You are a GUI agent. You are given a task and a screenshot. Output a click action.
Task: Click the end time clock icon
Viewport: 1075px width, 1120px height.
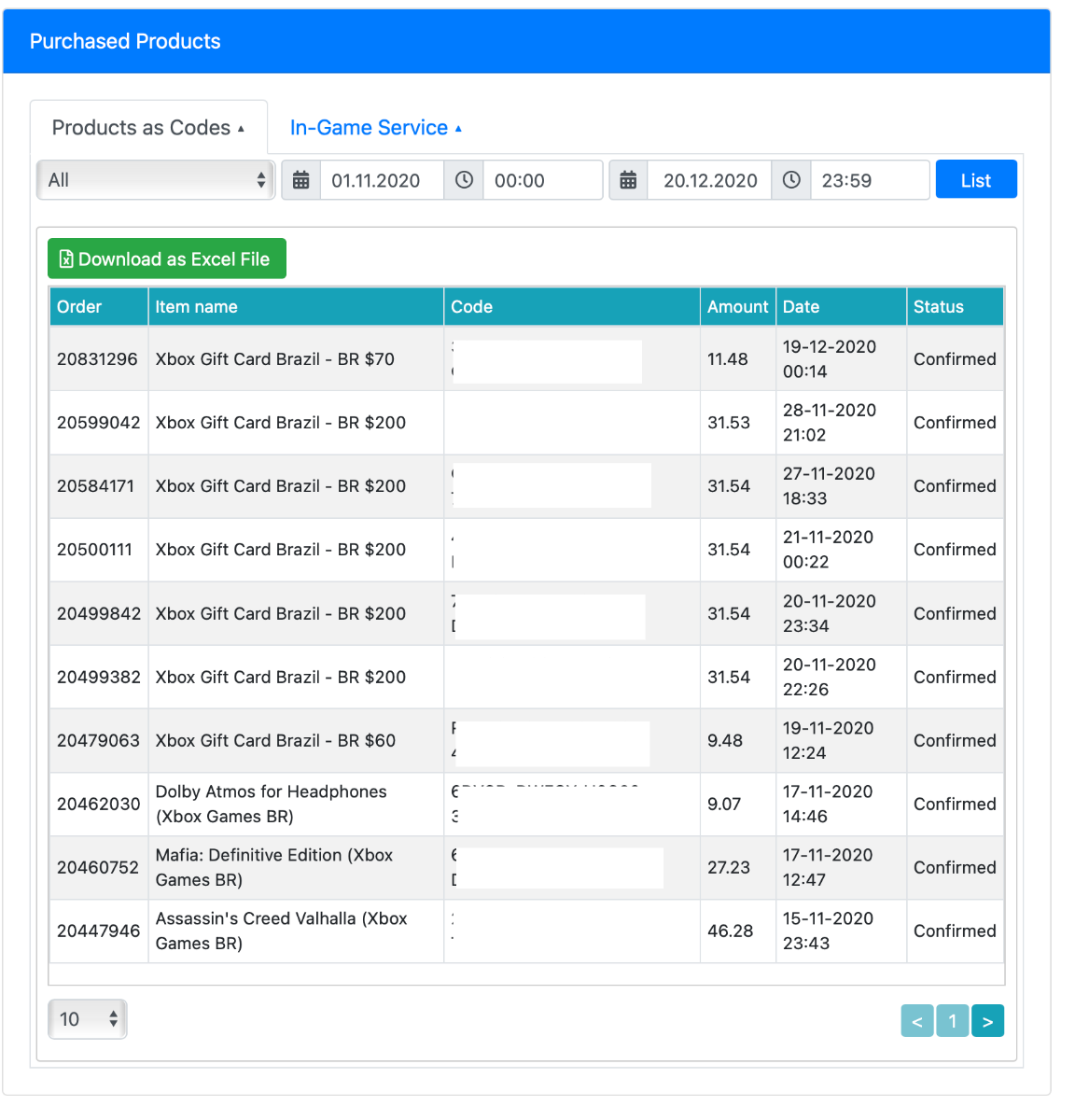(791, 180)
